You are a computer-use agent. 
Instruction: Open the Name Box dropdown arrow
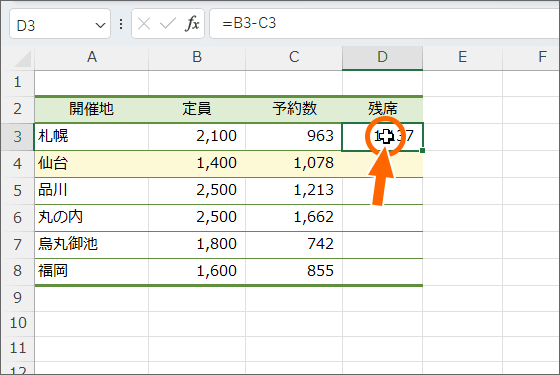pyautogui.click(x=100, y=25)
